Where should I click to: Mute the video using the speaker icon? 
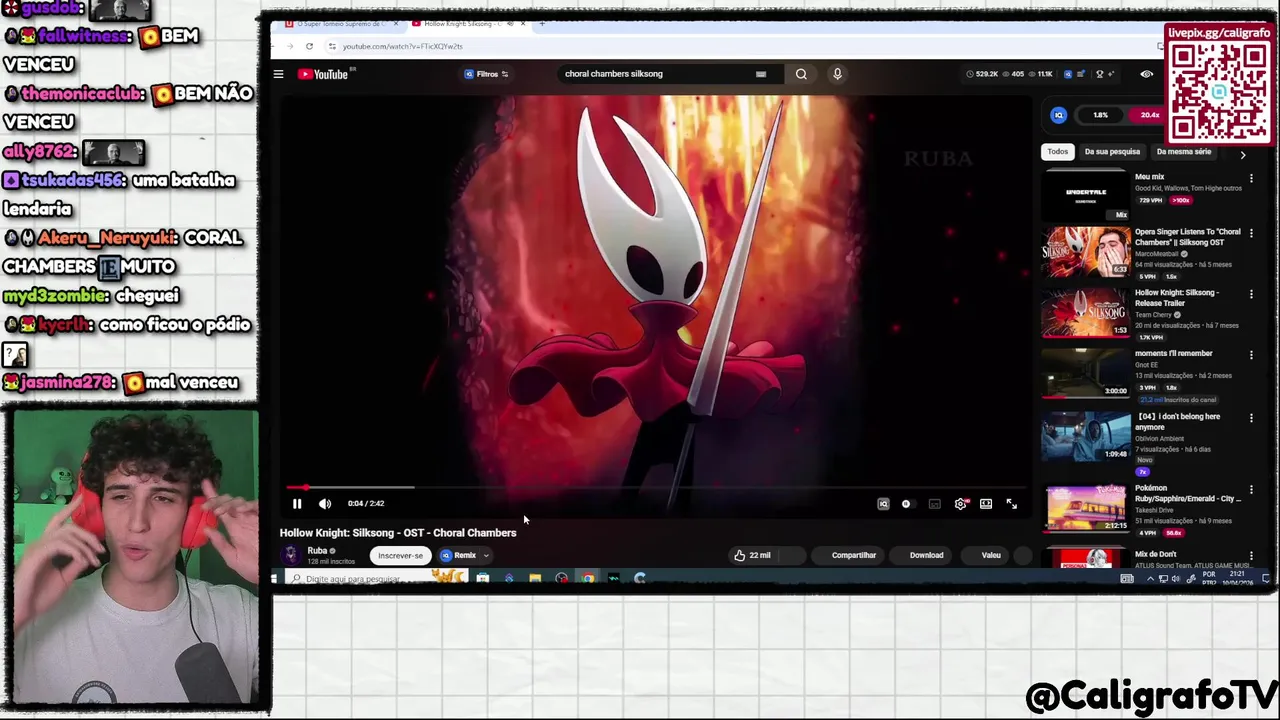(324, 504)
